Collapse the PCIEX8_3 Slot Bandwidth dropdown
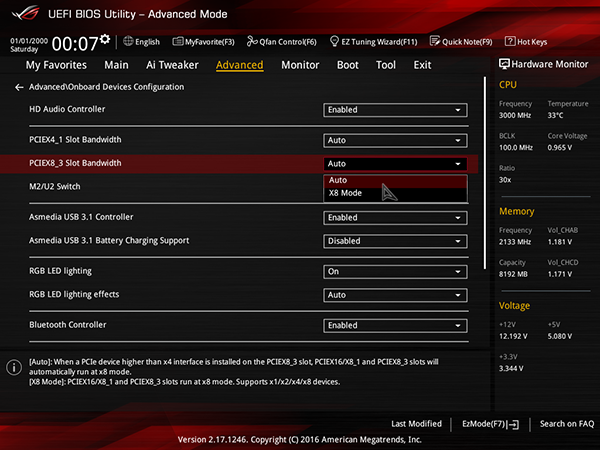The height and width of the screenshot is (450, 600). click(x=395, y=164)
